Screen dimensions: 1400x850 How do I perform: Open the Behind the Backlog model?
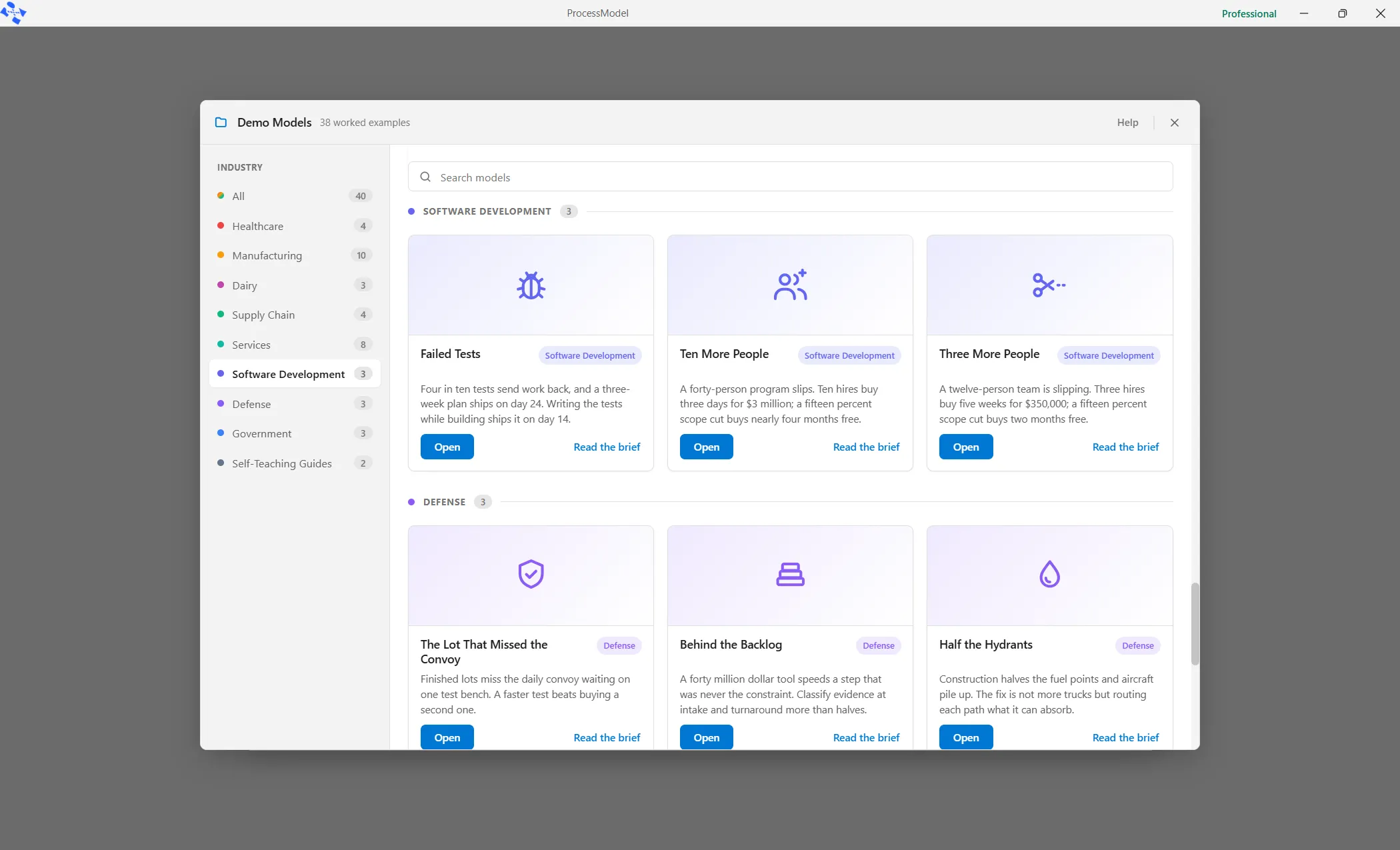click(706, 737)
